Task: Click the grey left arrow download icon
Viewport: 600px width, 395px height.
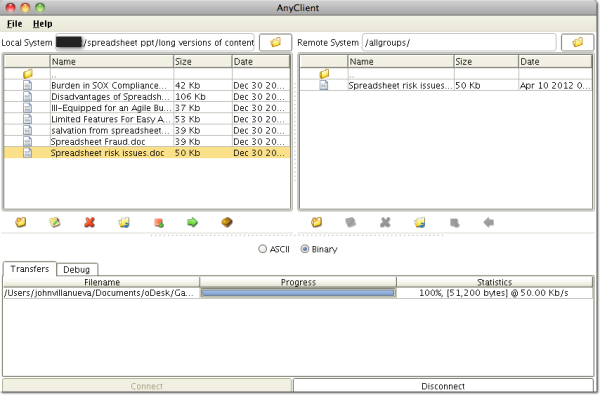Action: [488, 222]
